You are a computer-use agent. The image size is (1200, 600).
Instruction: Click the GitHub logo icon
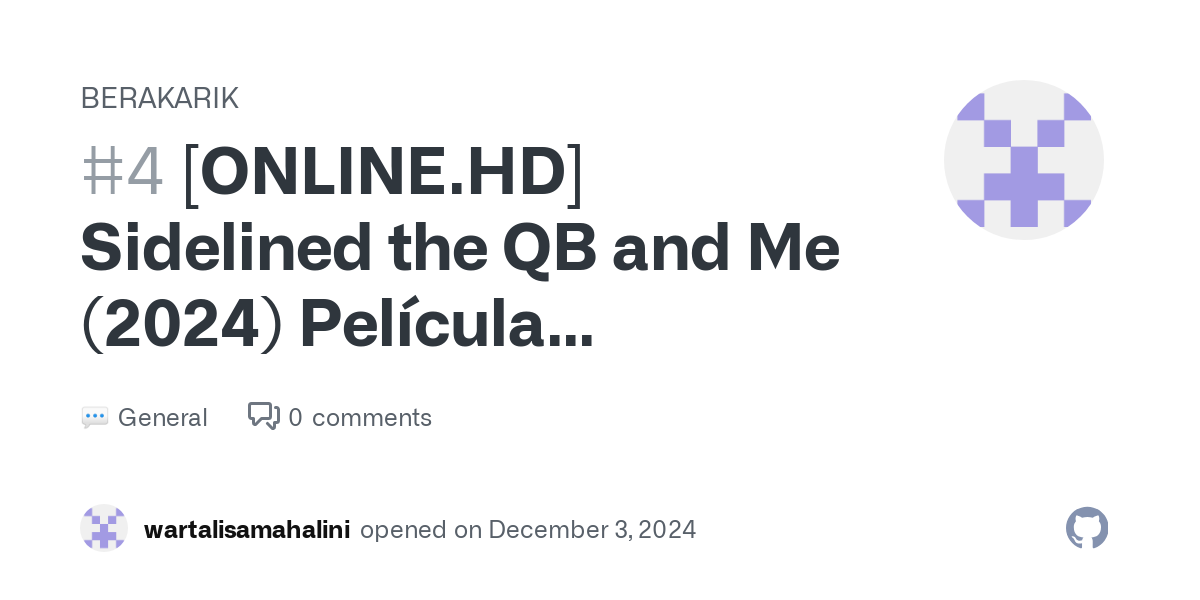click(1087, 528)
